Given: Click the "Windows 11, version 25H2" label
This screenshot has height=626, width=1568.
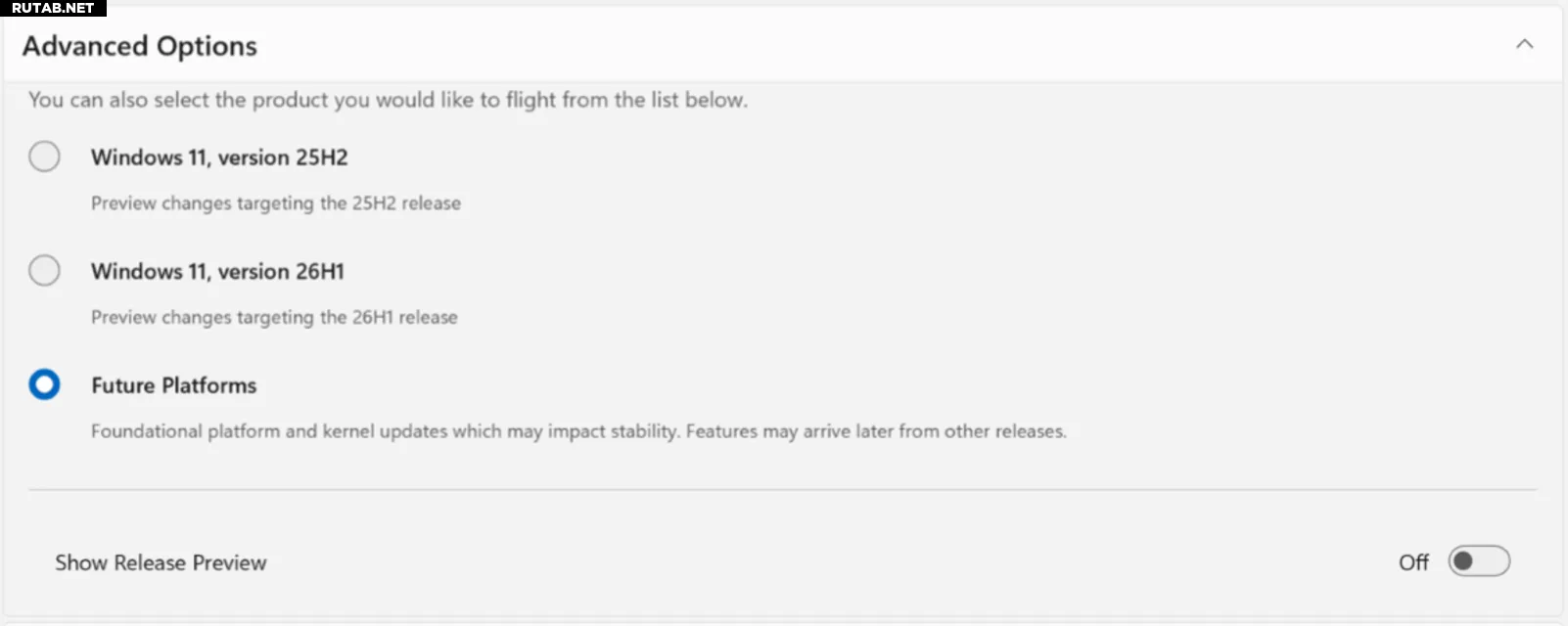Looking at the screenshot, I should click(x=219, y=157).
